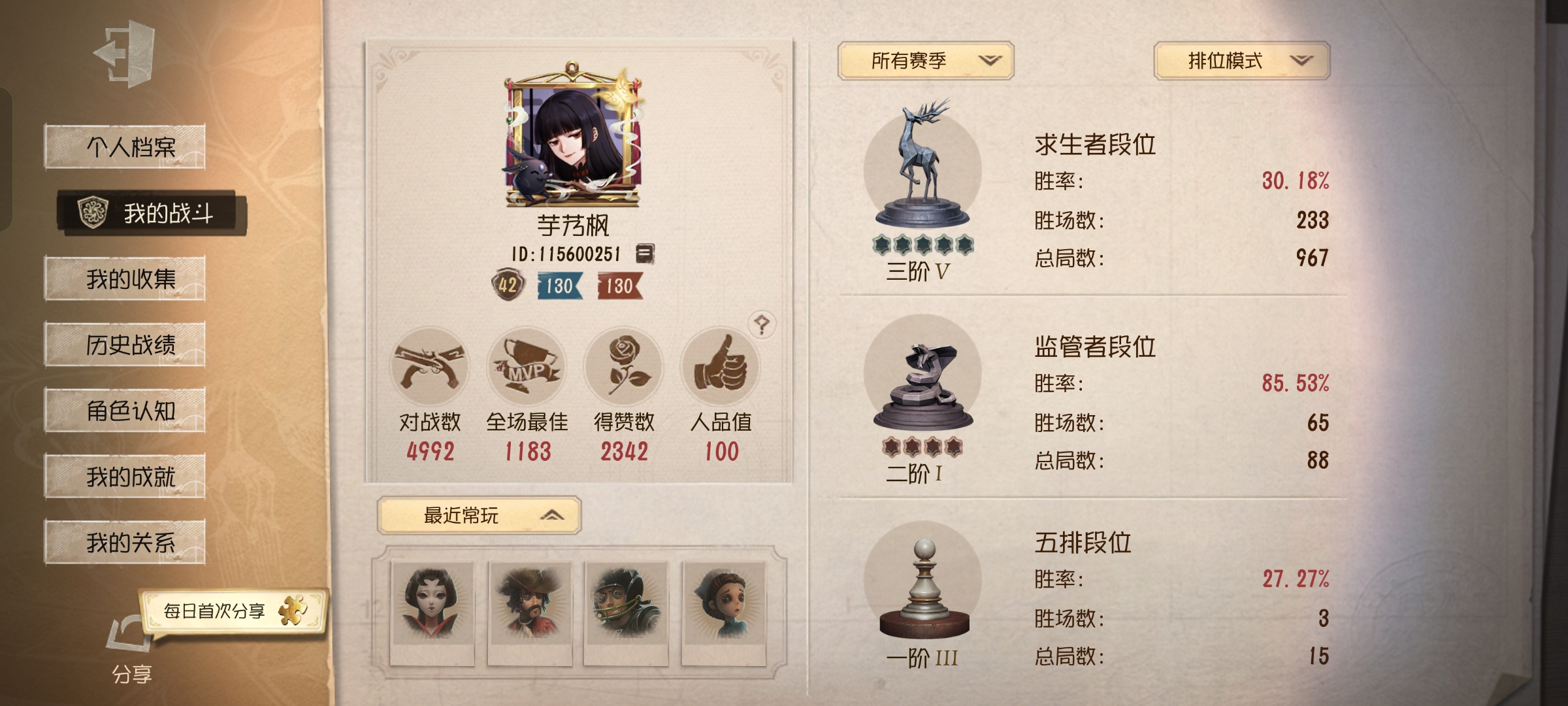This screenshot has height=706, width=1568.
Task: Tap the thumbs-up reputation icon
Action: (x=721, y=367)
